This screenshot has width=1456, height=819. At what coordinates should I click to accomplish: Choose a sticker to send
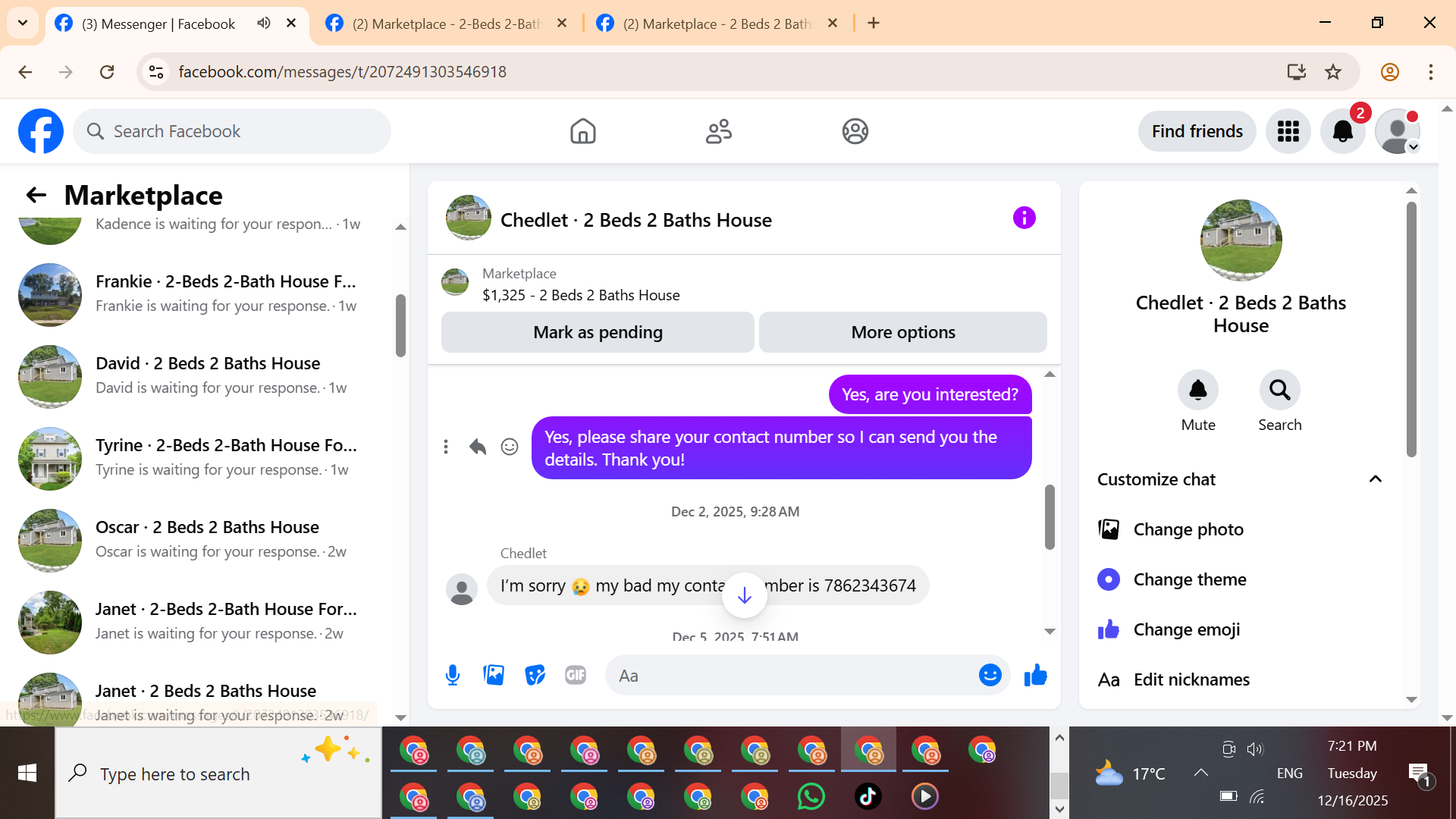tap(535, 675)
